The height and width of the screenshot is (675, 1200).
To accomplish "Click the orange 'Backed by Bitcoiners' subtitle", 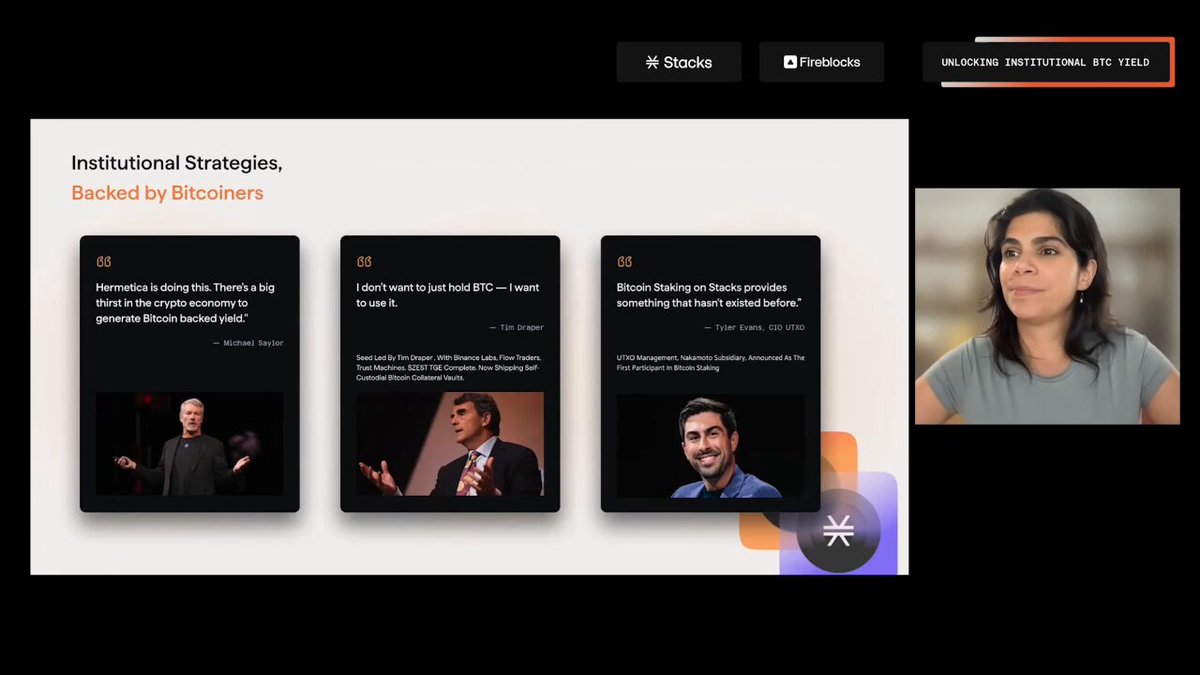I will [167, 193].
